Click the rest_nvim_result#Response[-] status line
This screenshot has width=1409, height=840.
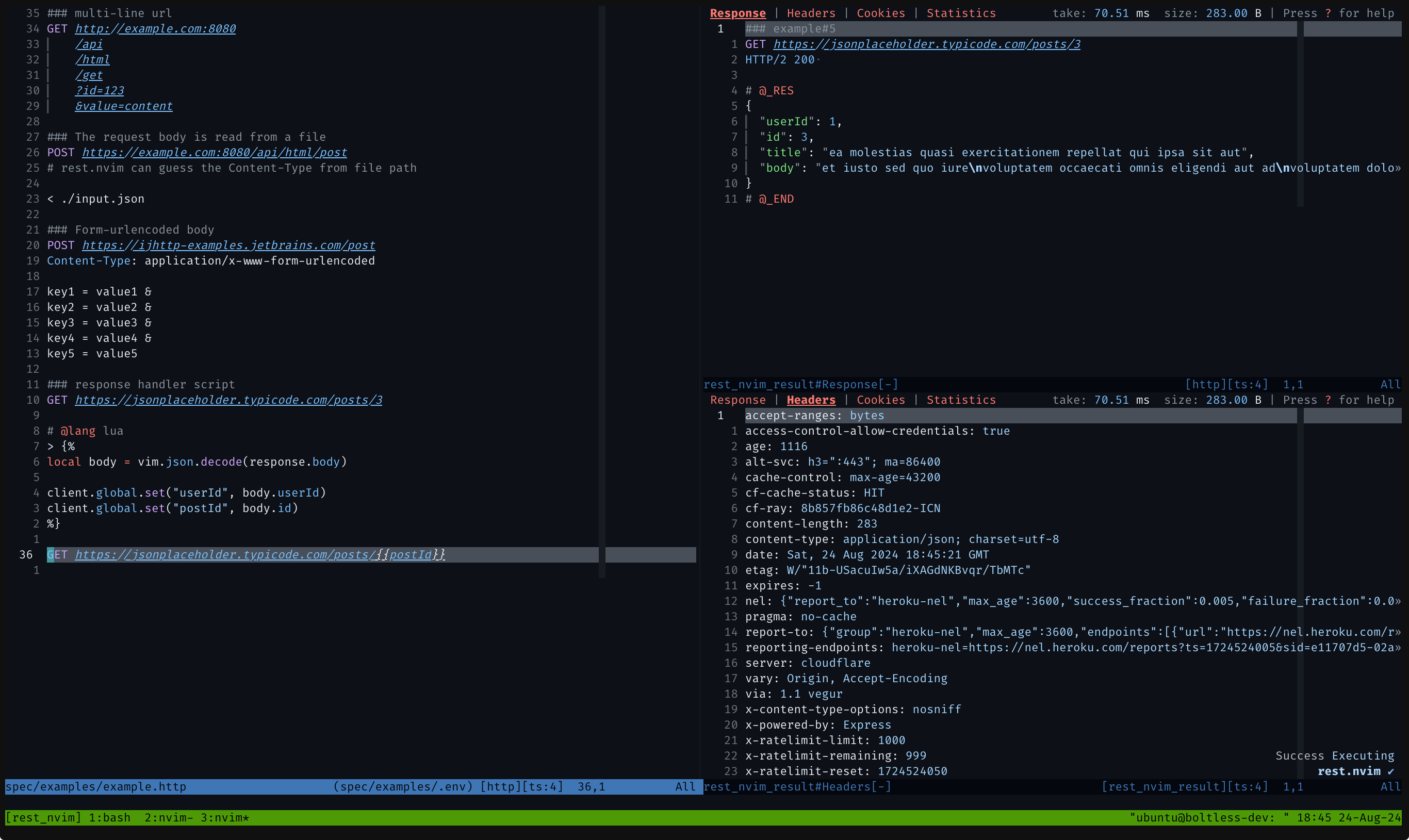[800, 384]
